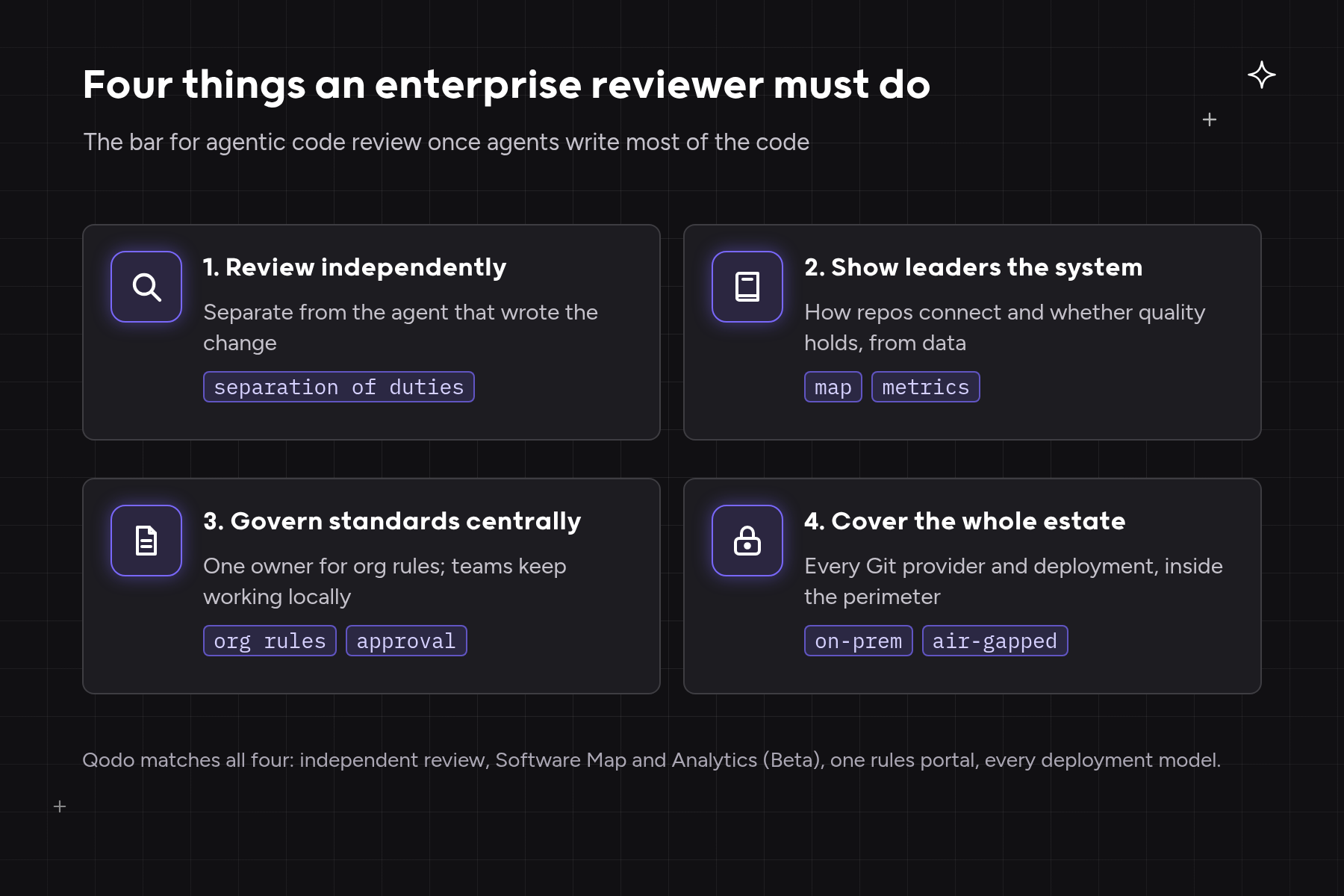Select the 'on-prem' tag
1344x896 pixels.
[859, 641]
